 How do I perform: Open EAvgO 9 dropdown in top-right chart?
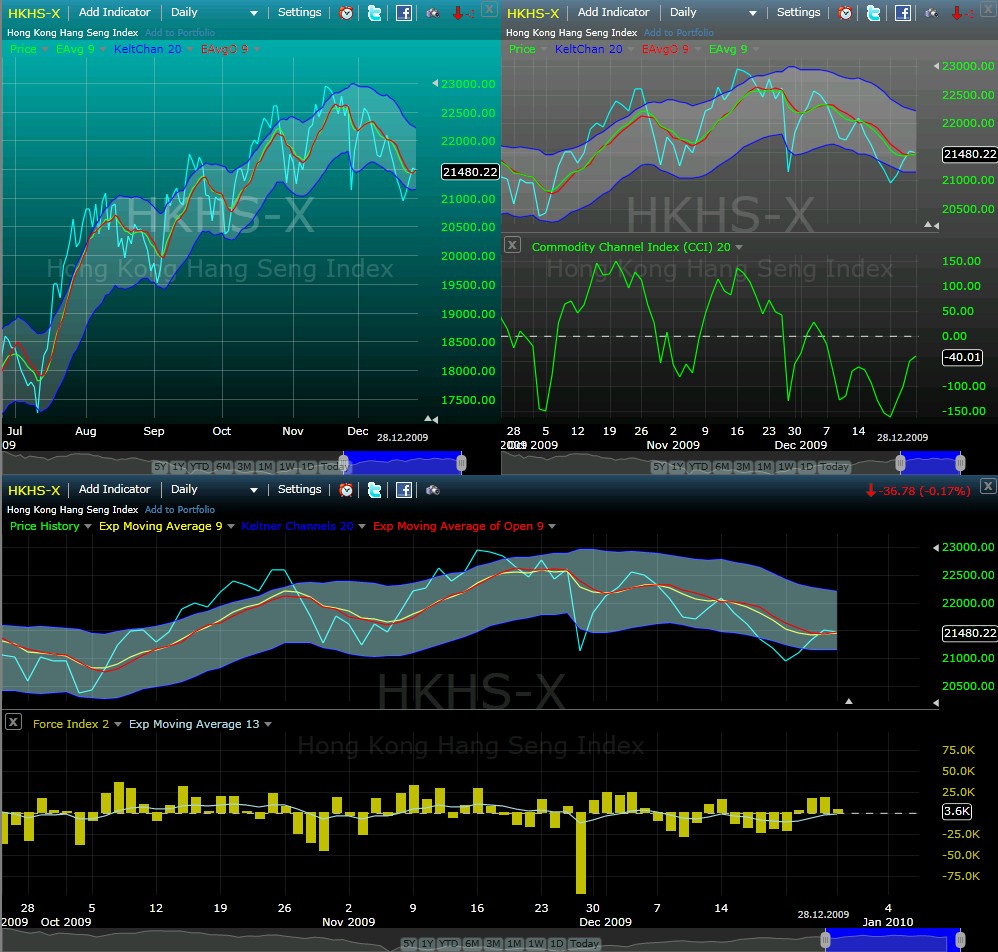(x=698, y=49)
